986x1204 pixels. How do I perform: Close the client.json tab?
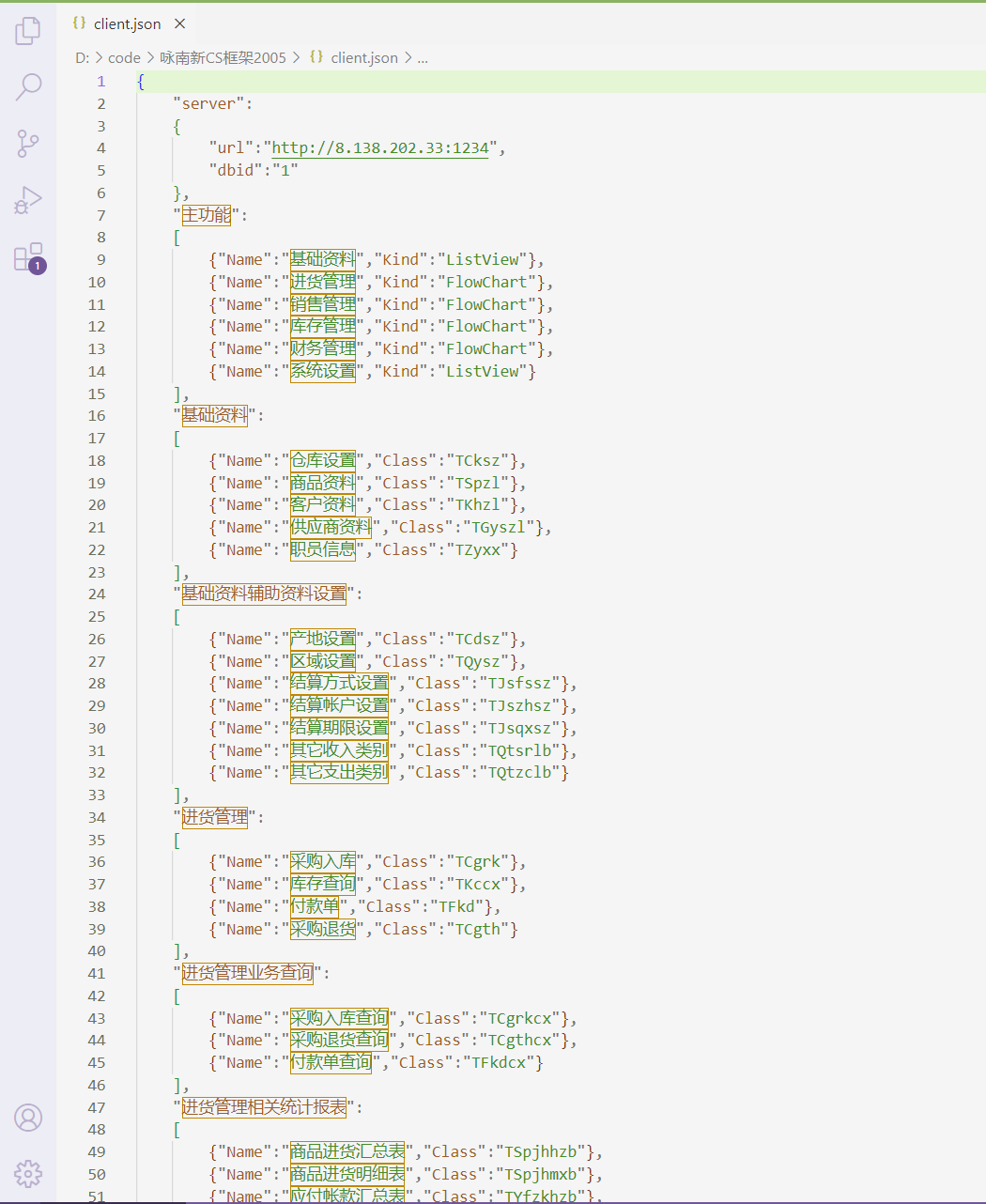tap(180, 23)
